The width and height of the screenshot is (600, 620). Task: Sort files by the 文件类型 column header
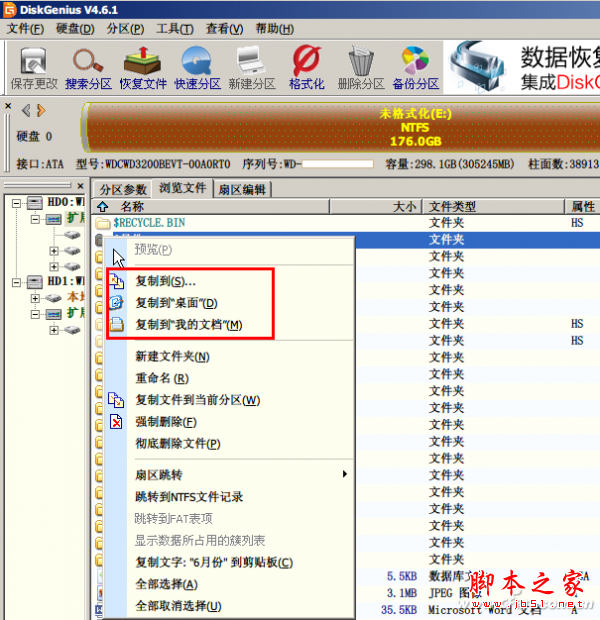493,206
